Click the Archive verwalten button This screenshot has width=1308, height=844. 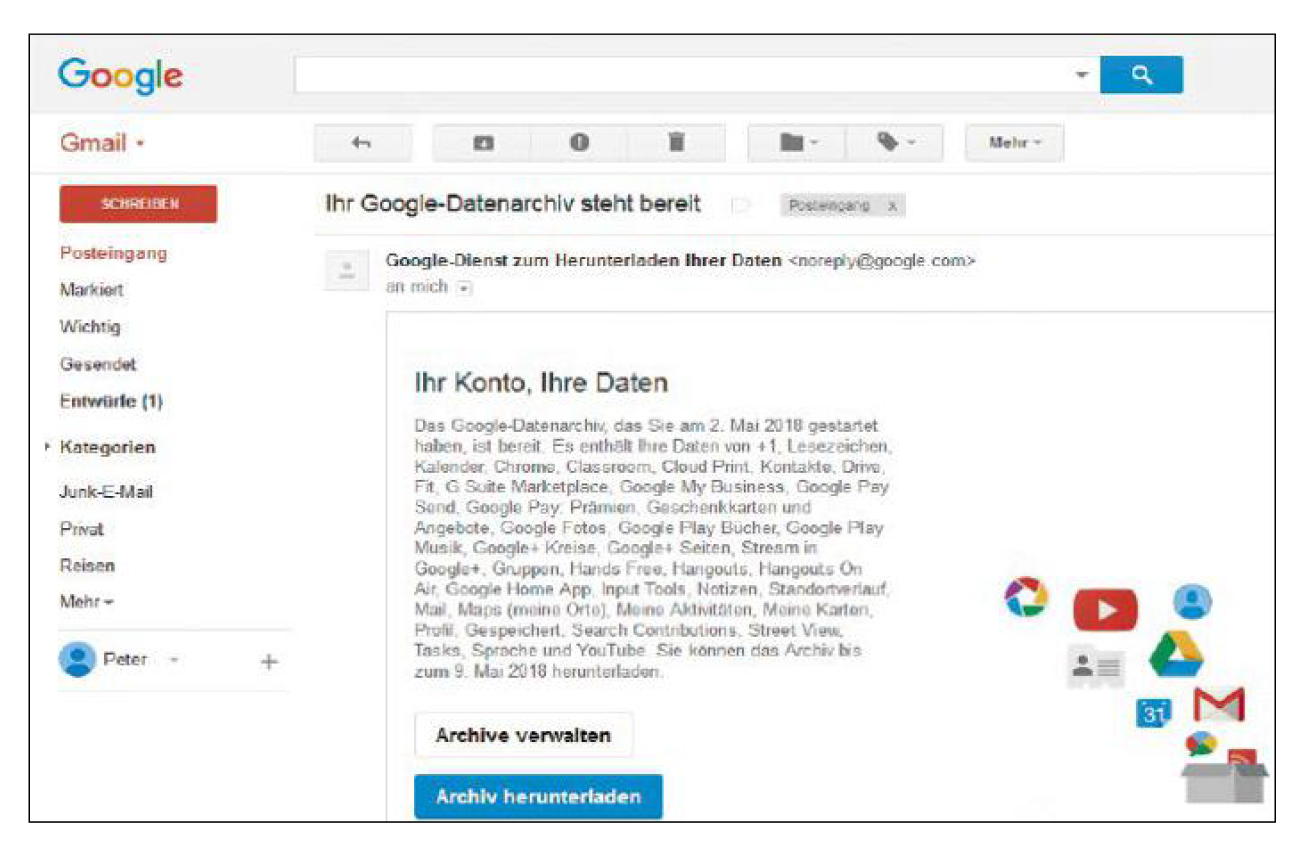(523, 736)
